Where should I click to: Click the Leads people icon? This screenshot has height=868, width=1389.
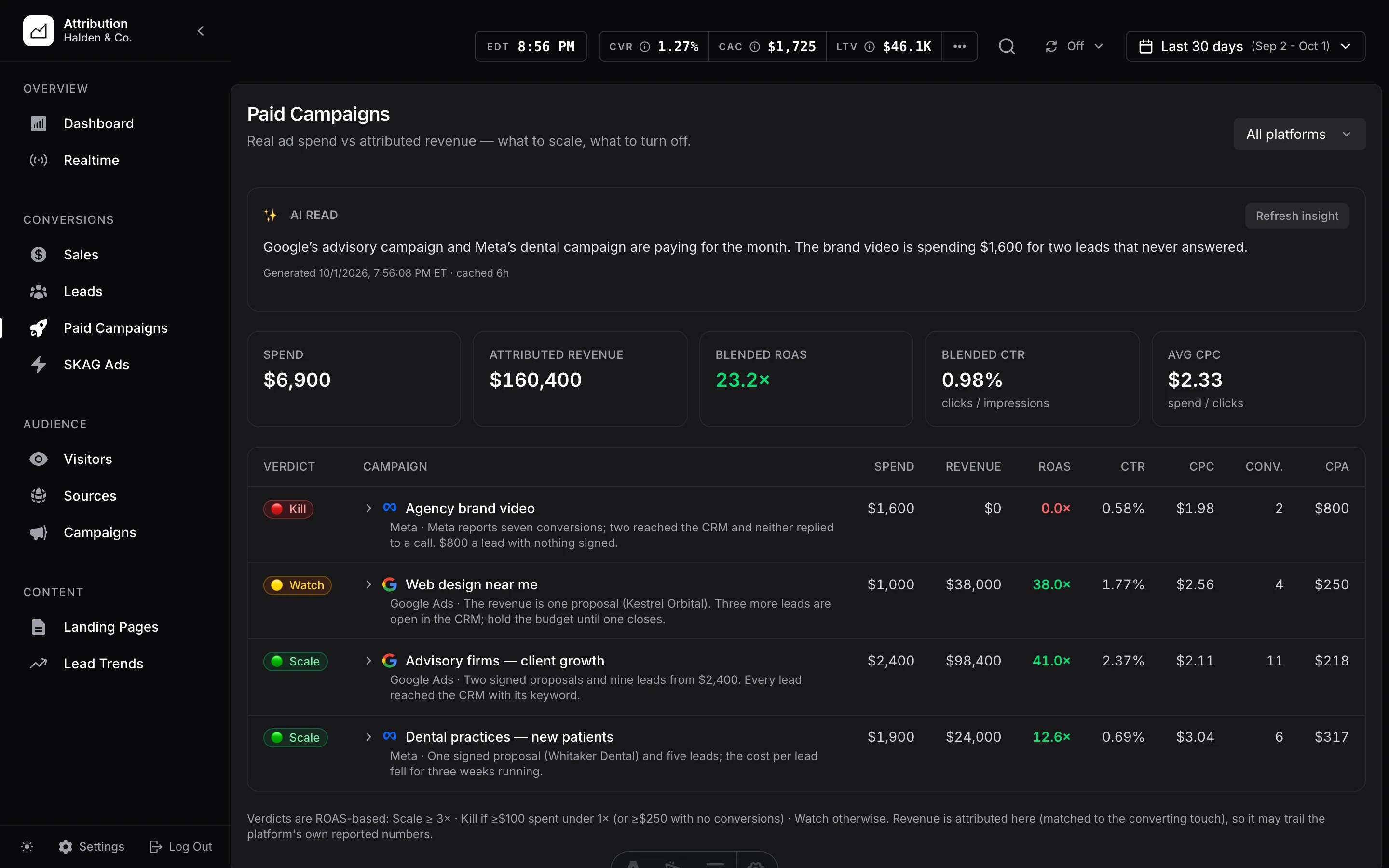pyautogui.click(x=39, y=292)
